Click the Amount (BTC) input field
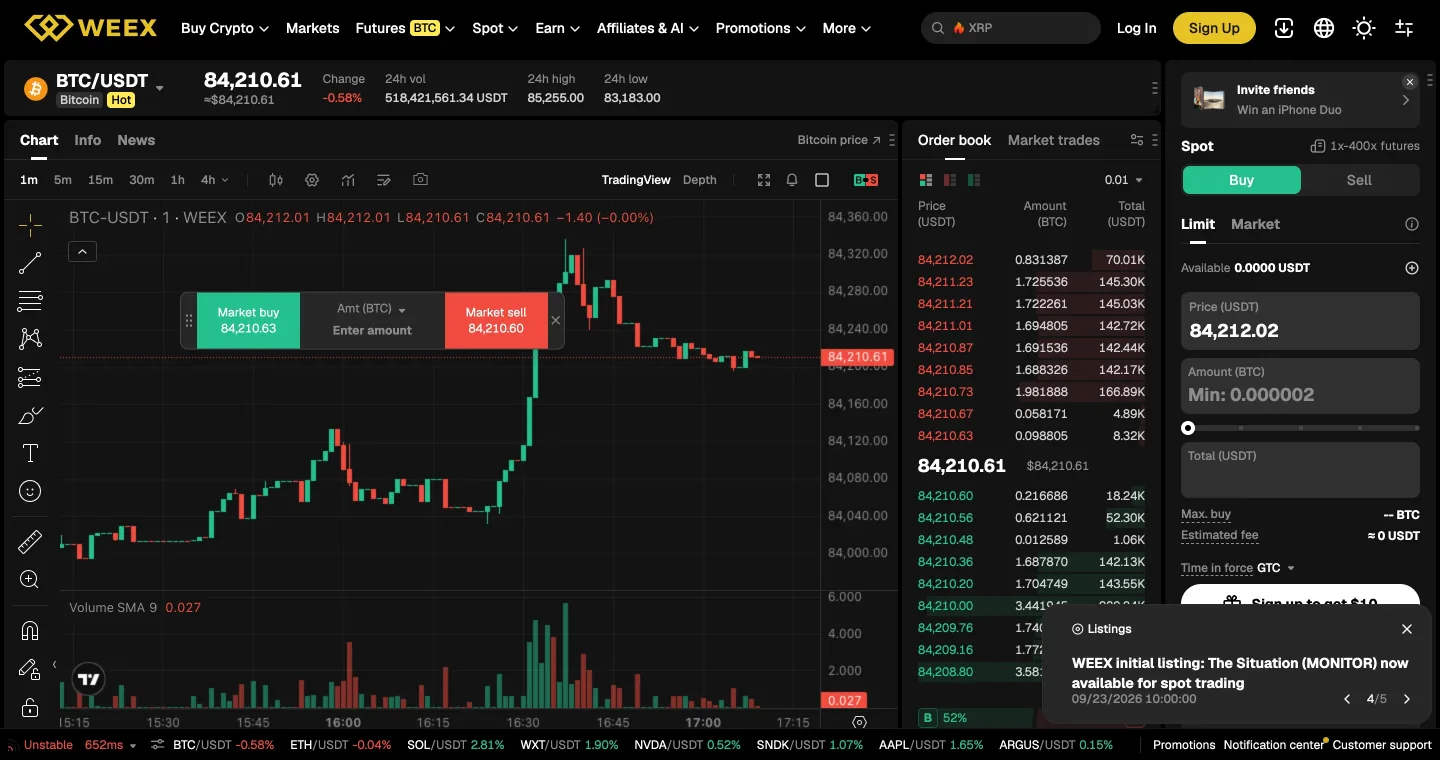The width and height of the screenshot is (1440, 760). tap(1300, 385)
